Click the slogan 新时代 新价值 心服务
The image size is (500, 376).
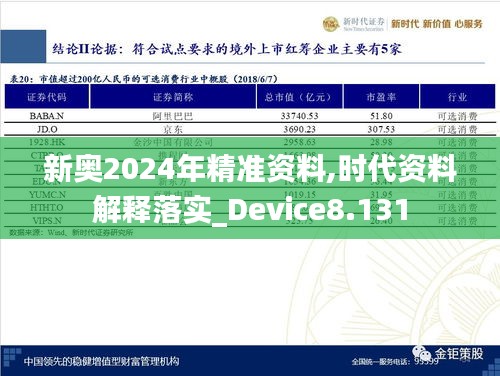437,24
